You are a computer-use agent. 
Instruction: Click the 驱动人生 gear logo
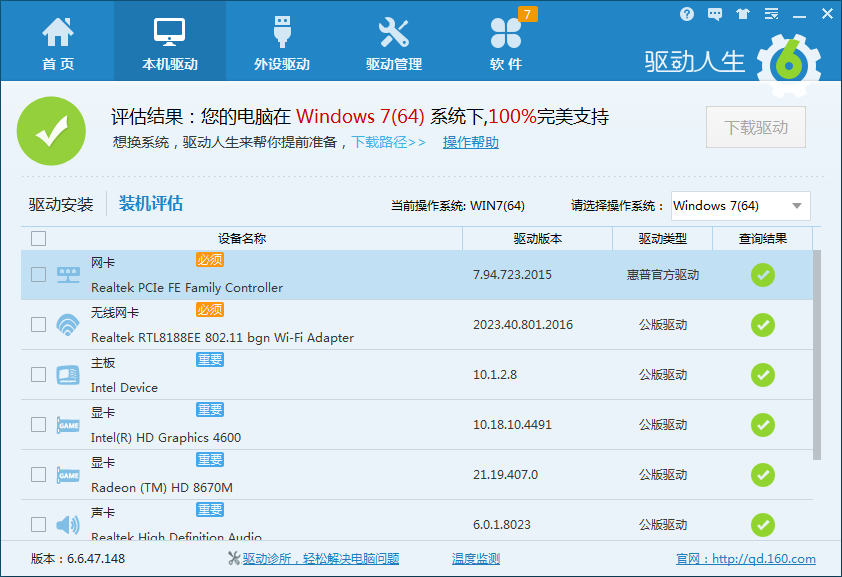tap(788, 64)
